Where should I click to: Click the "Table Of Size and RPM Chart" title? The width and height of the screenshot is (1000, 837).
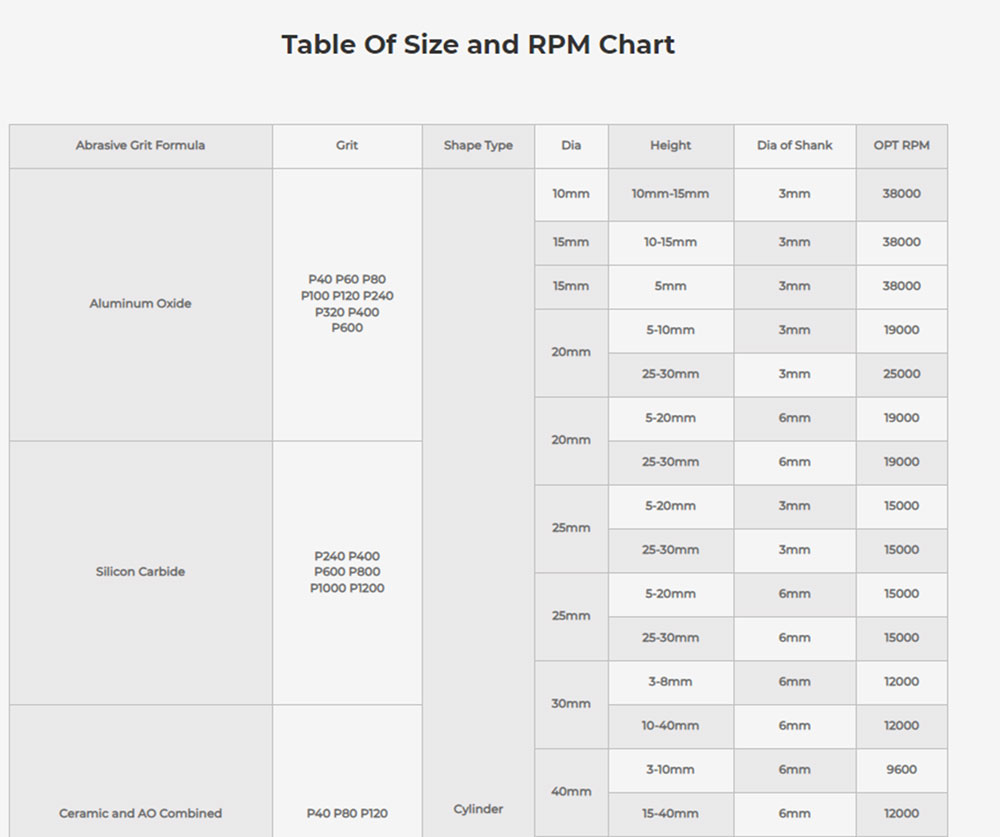click(478, 44)
